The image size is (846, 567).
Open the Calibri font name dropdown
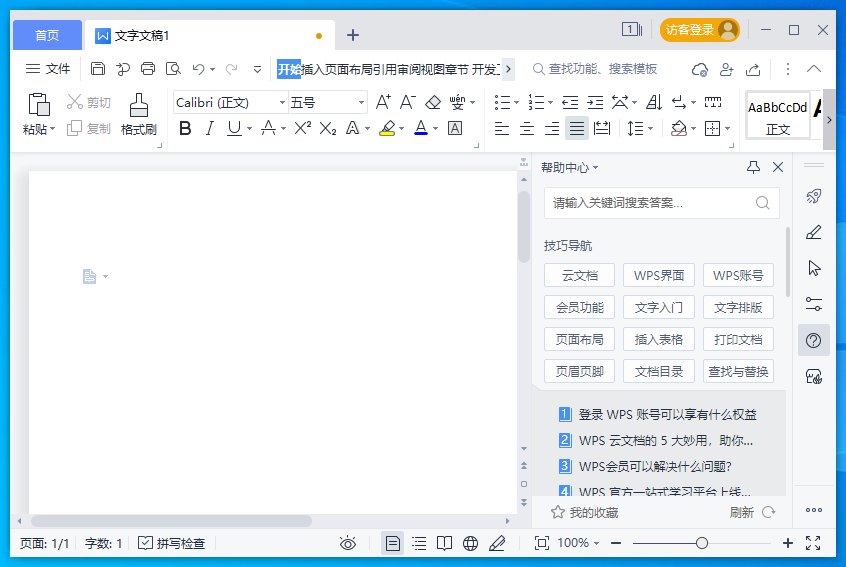pos(282,103)
